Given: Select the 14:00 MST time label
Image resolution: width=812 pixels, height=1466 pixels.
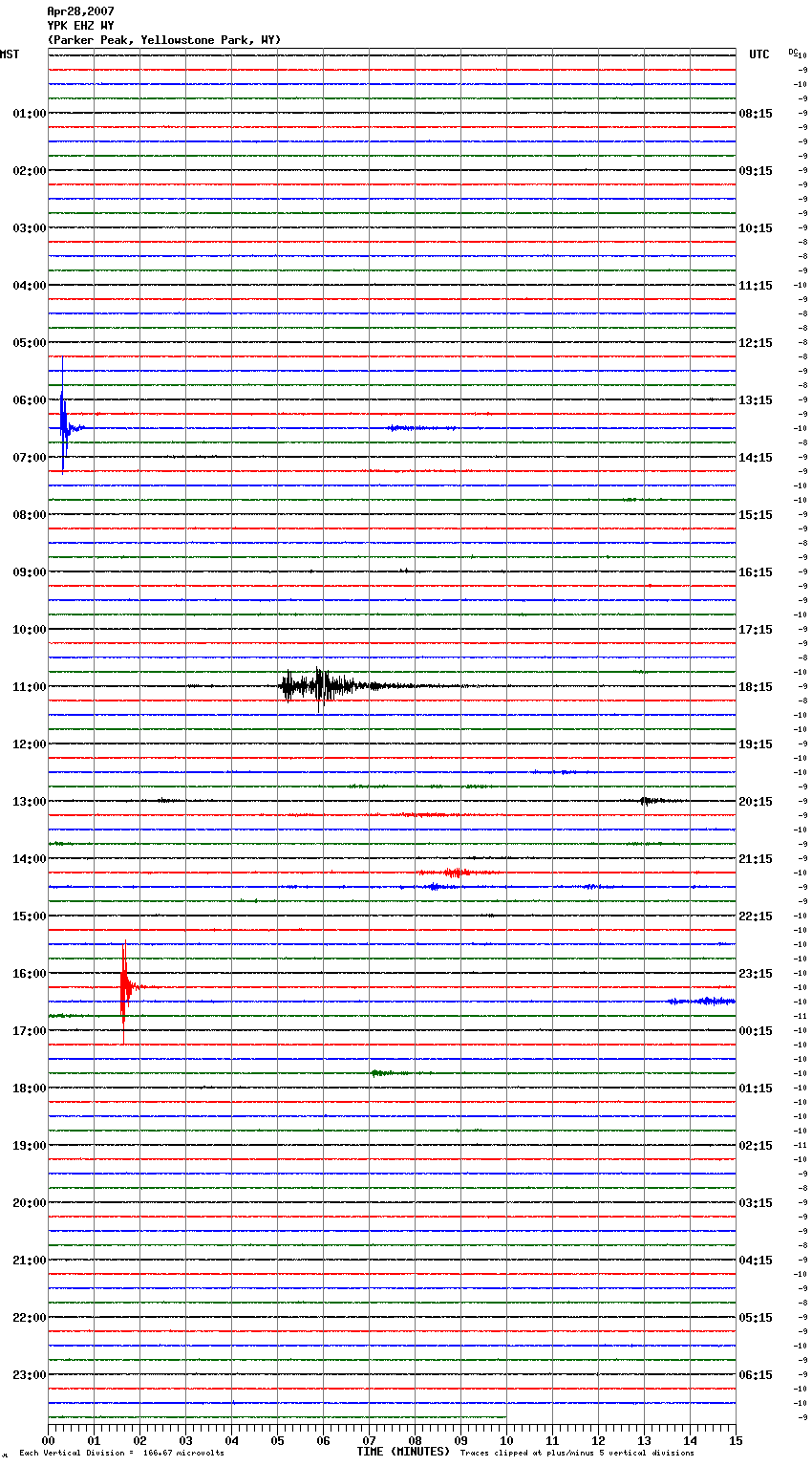Looking at the screenshot, I should point(30,859).
